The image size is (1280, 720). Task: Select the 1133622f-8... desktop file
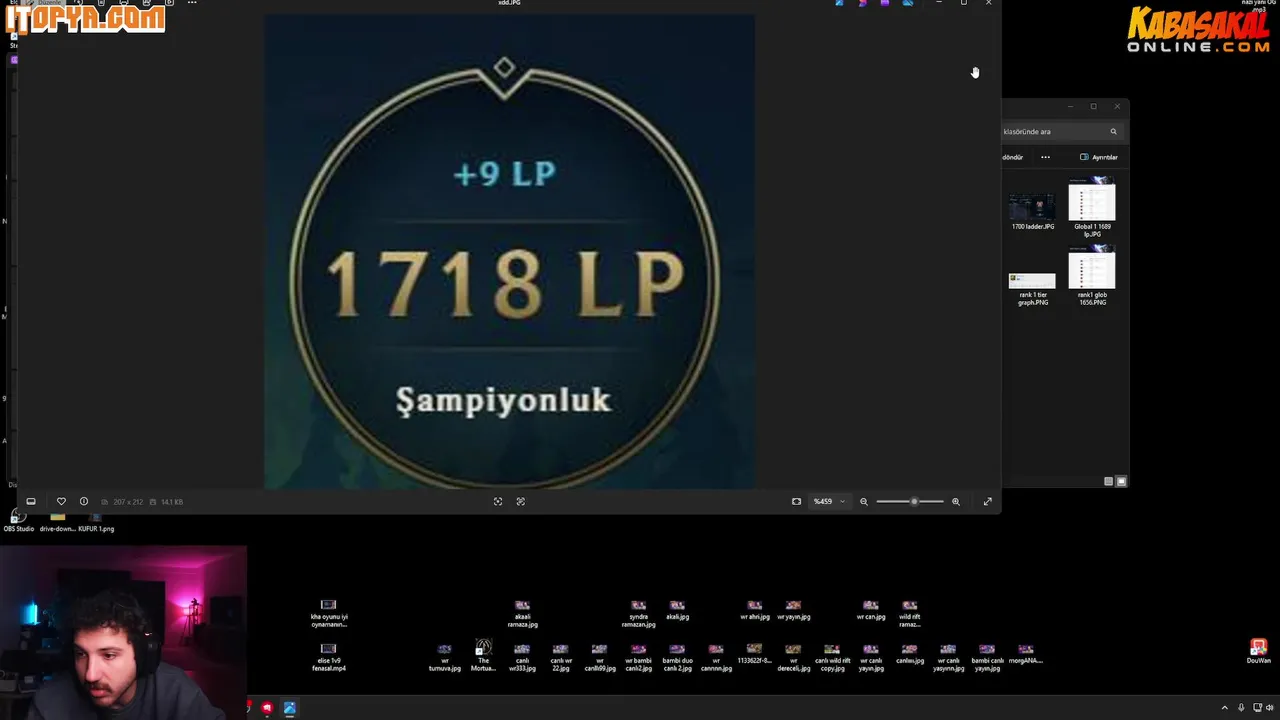(755, 654)
